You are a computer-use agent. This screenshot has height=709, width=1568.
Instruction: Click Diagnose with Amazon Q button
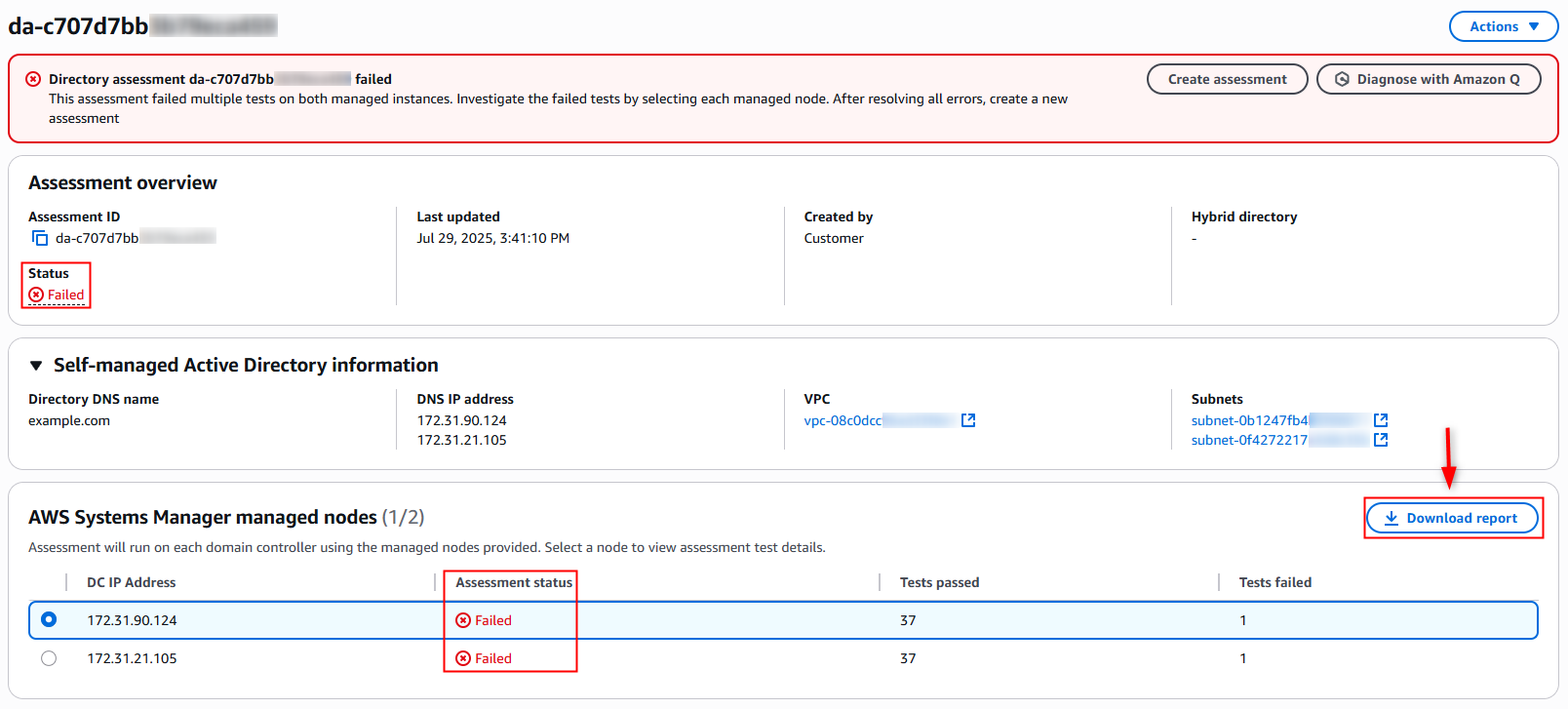(x=1429, y=79)
